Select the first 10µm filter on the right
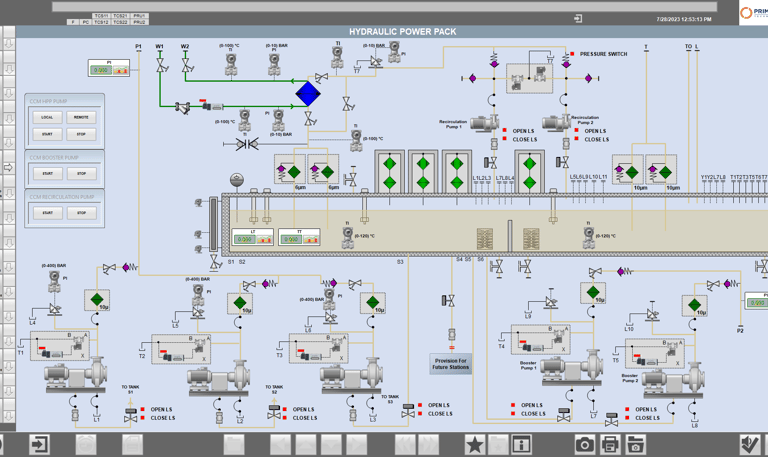This screenshot has height=457, width=768. click(628, 169)
